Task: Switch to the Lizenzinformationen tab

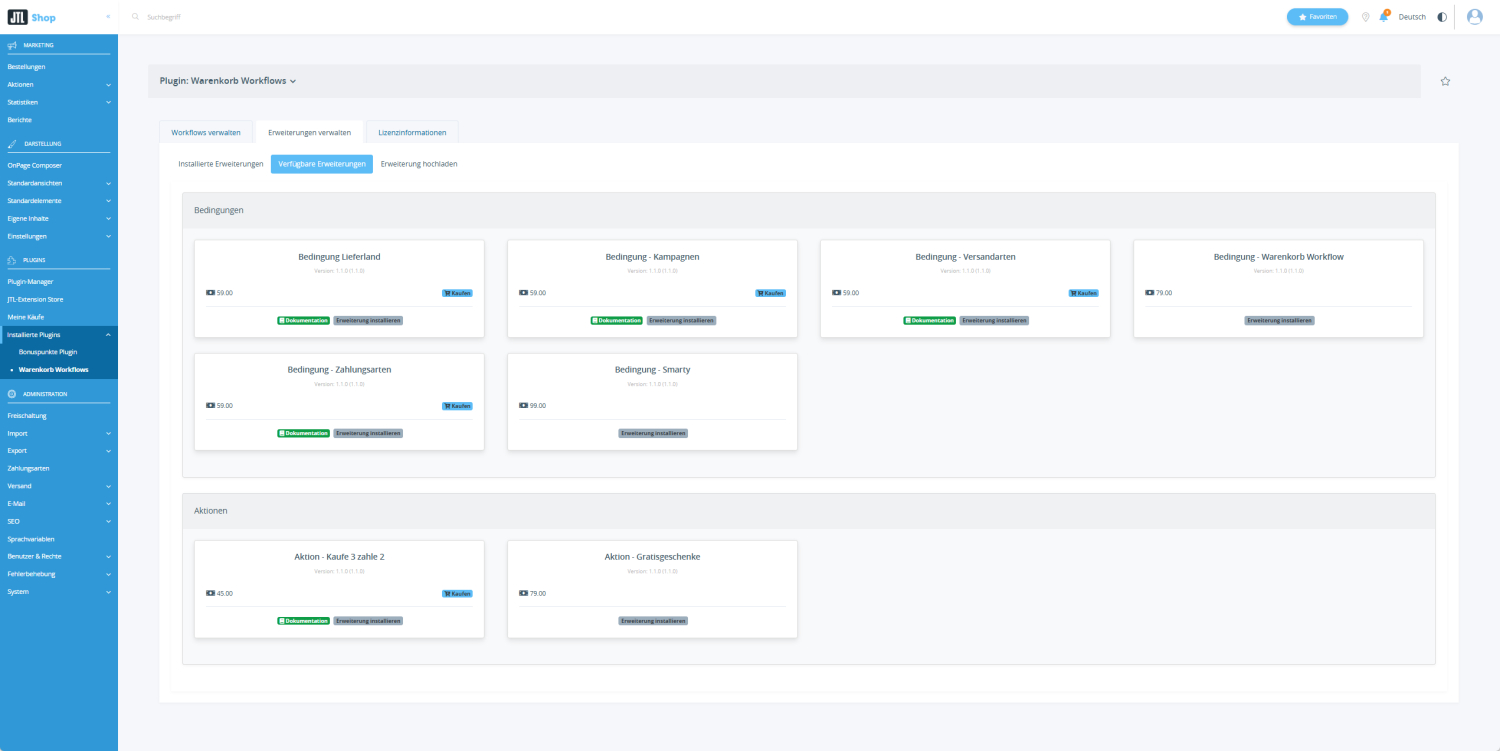Action: click(x=412, y=132)
